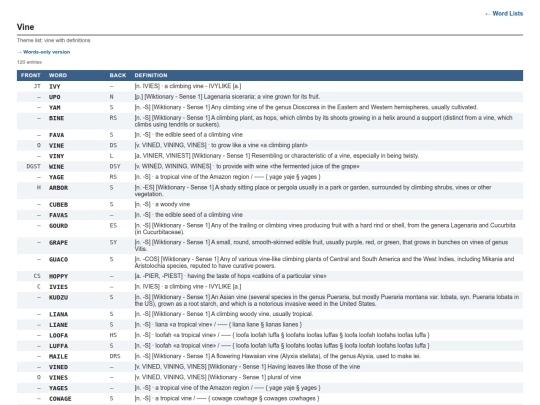Image resolution: width=540 pixels, height=405 pixels.
Task: Select the word IVIES
Action: click(58, 287)
